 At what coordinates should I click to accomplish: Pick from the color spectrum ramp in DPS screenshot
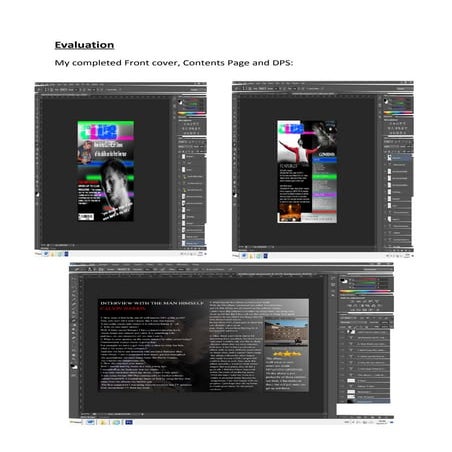point(365,292)
